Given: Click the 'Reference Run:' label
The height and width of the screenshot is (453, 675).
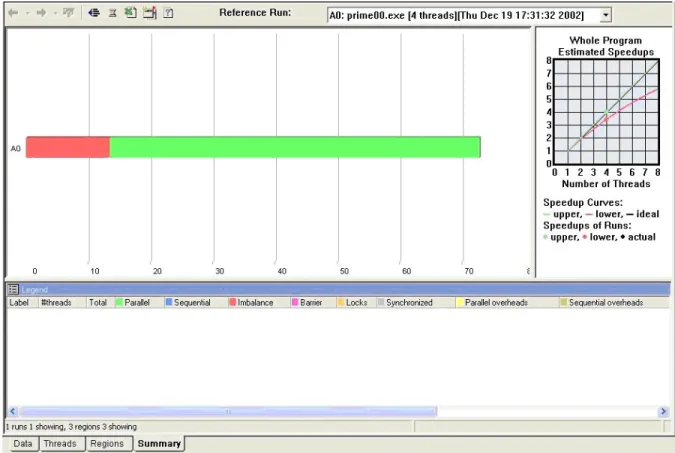Looking at the screenshot, I should tap(255, 12).
